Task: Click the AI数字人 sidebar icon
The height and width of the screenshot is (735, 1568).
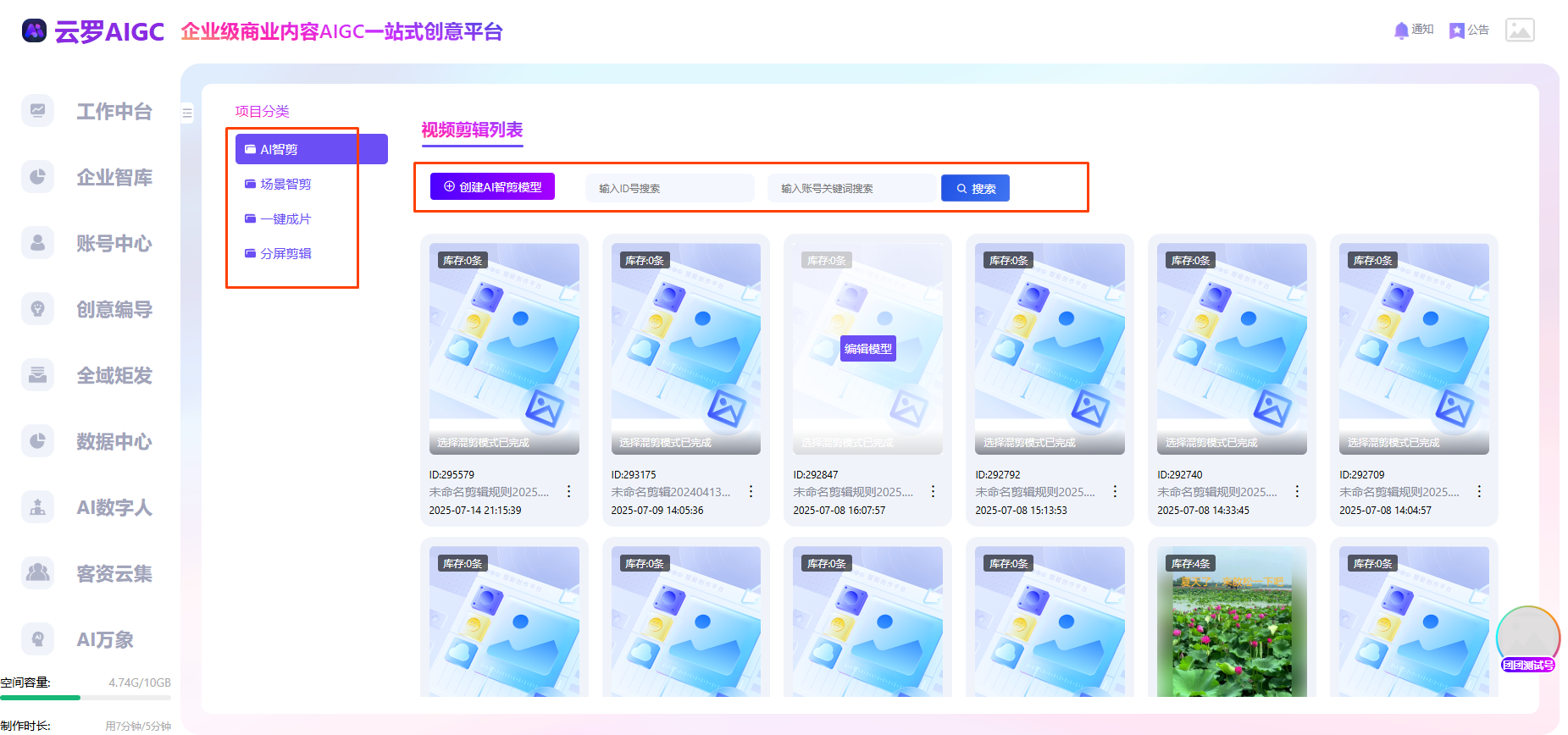Action: coord(38,507)
